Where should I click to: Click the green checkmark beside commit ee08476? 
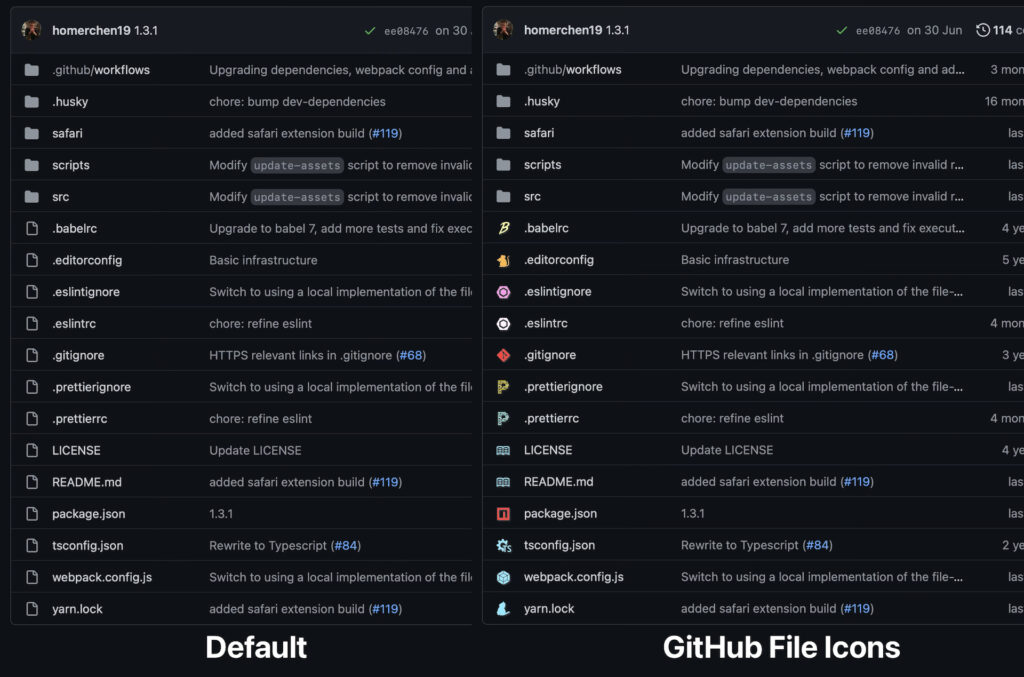point(841,29)
